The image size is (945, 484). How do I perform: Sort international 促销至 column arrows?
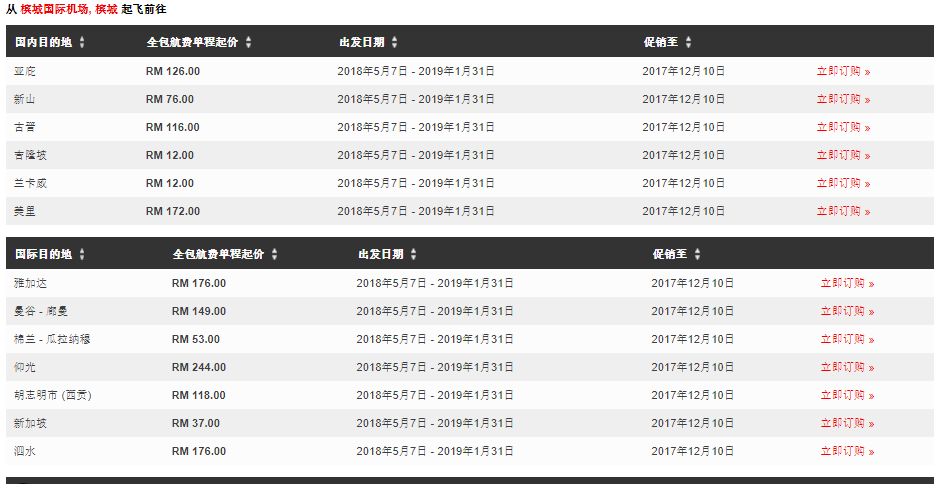[697, 254]
